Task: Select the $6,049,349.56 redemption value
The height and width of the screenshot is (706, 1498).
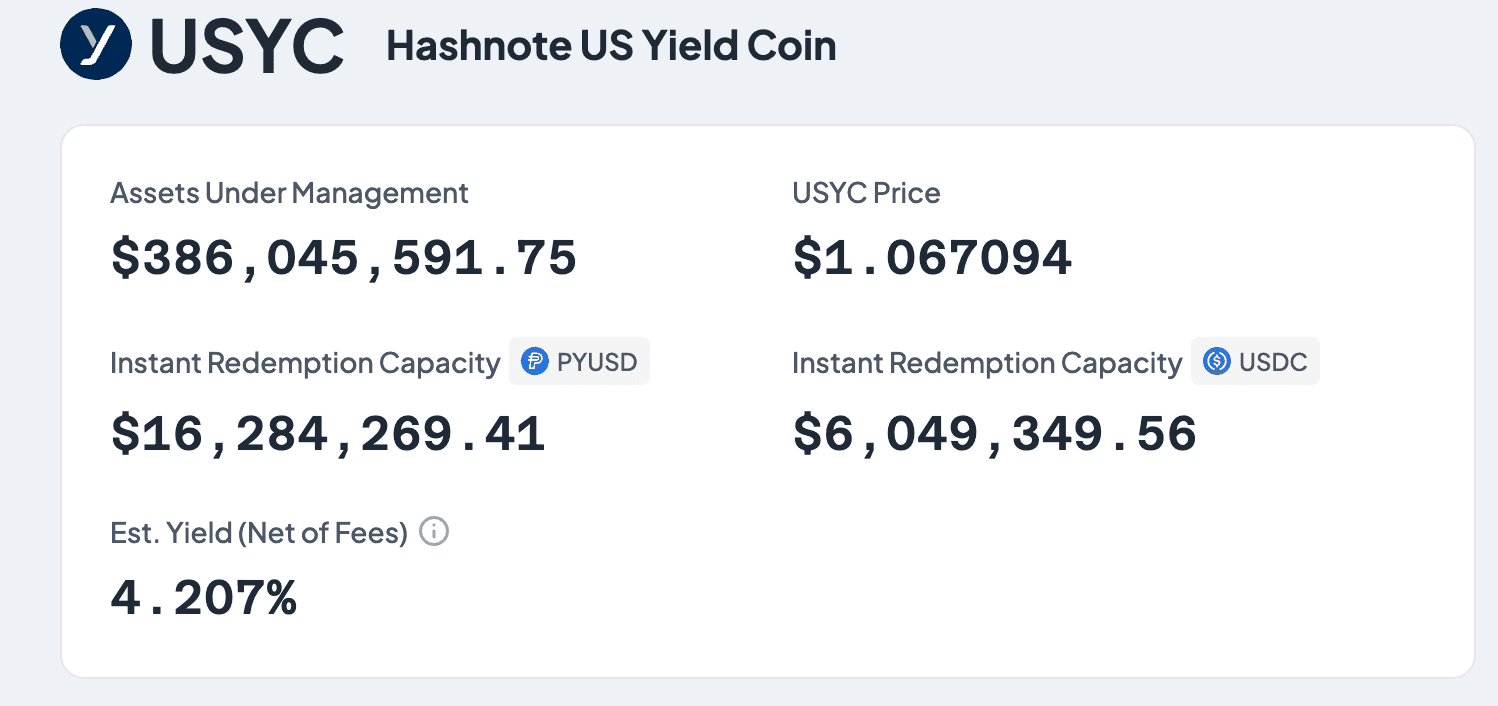Action: (x=994, y=434)
